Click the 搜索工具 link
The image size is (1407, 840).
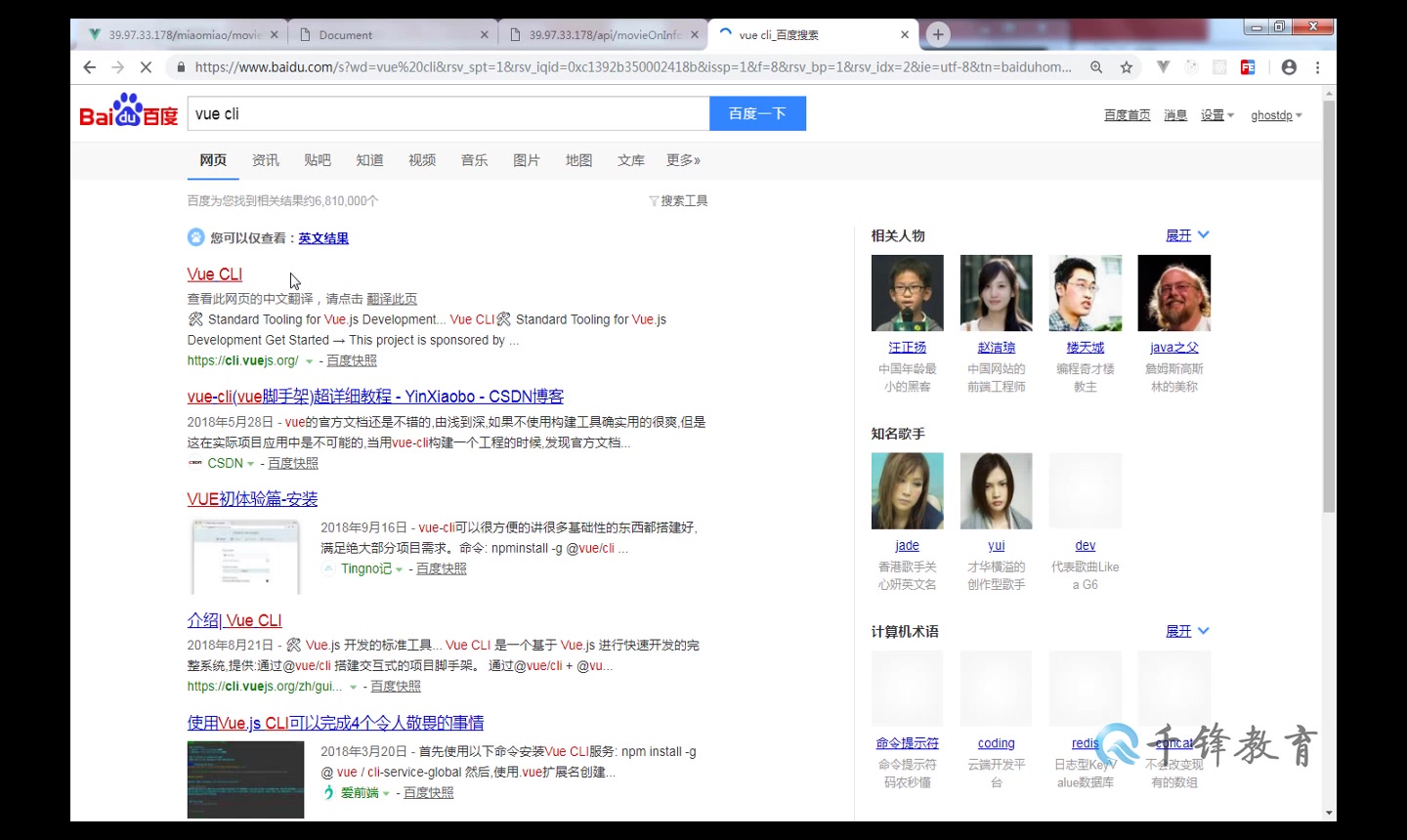pos(684,201)
